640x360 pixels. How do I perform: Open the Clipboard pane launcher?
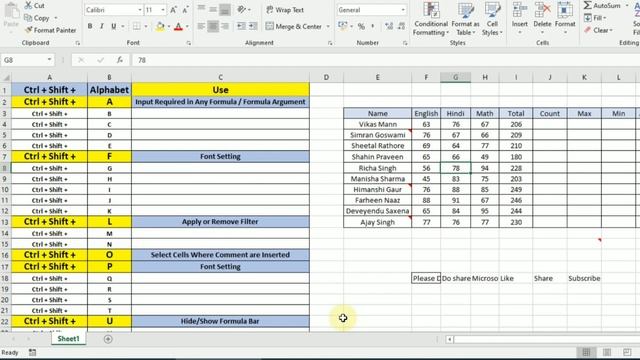78,43
